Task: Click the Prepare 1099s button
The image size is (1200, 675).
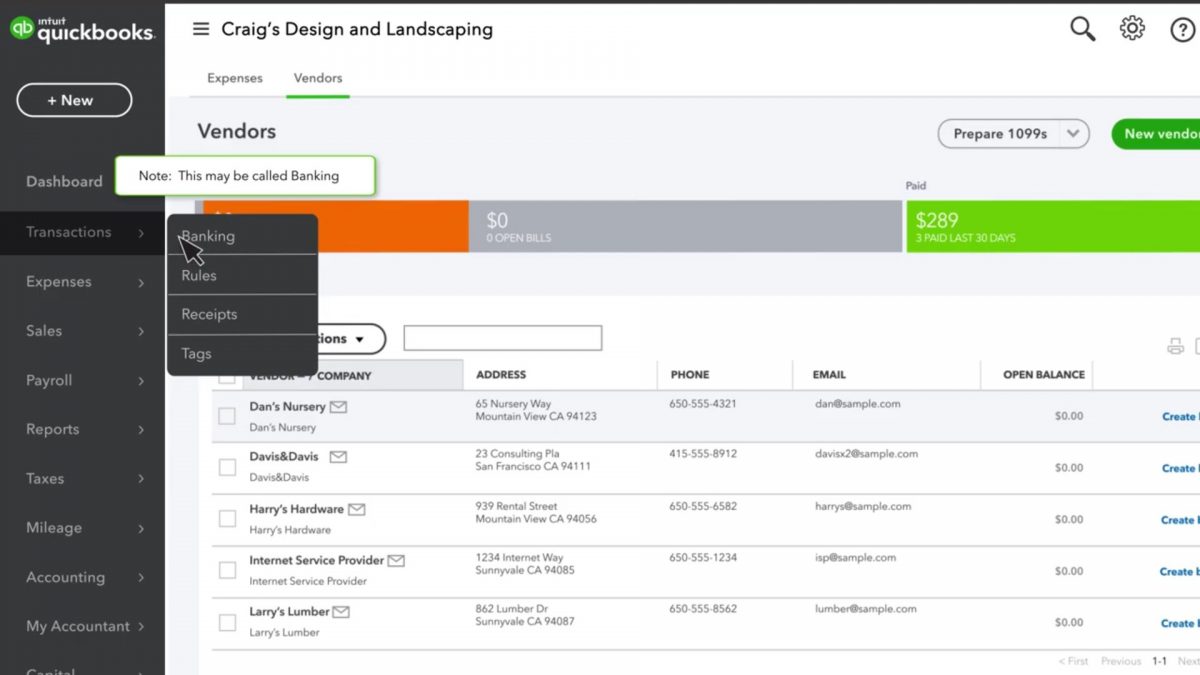Action: (1000, 134)
